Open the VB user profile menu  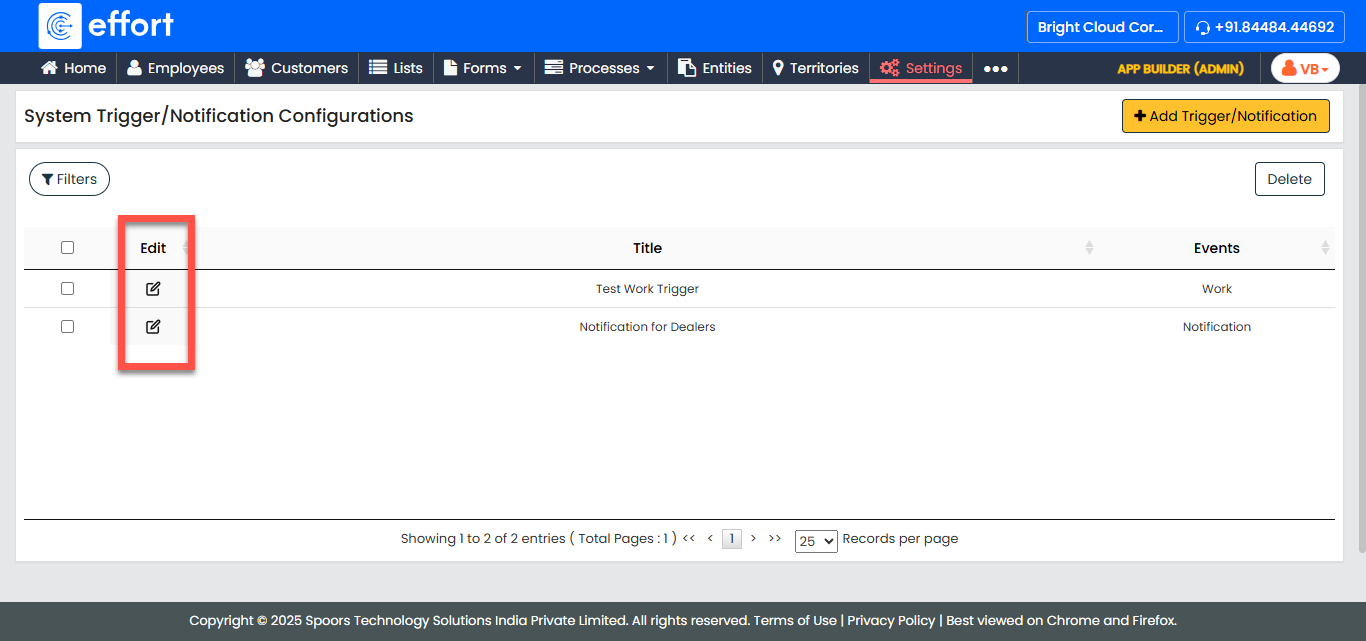click(x=1305, y=68)
